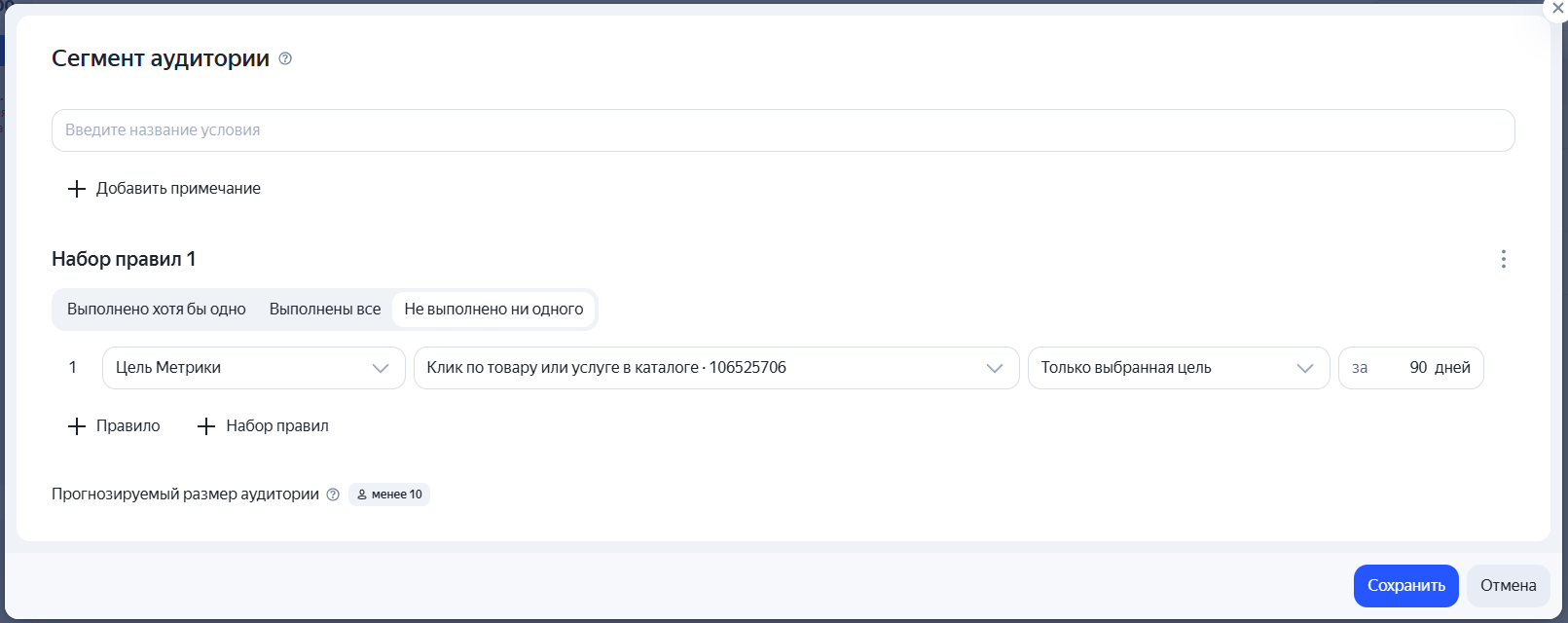Click the plus icon beside Правило
This screenshot has height=623, width=1568.
(x=77, y=426)
